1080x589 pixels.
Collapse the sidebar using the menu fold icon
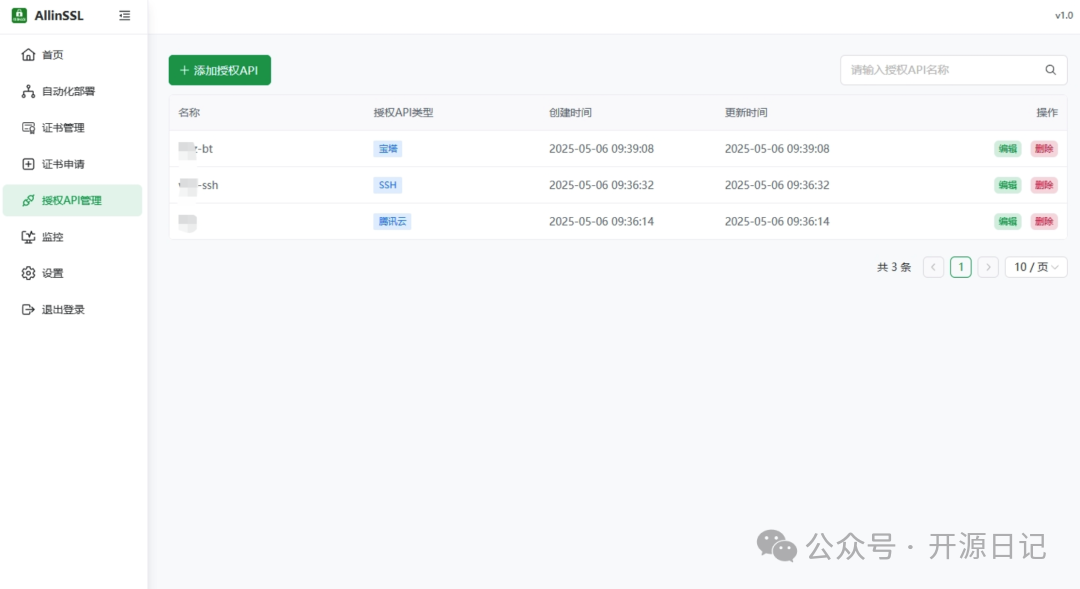(x=124, y=15)
